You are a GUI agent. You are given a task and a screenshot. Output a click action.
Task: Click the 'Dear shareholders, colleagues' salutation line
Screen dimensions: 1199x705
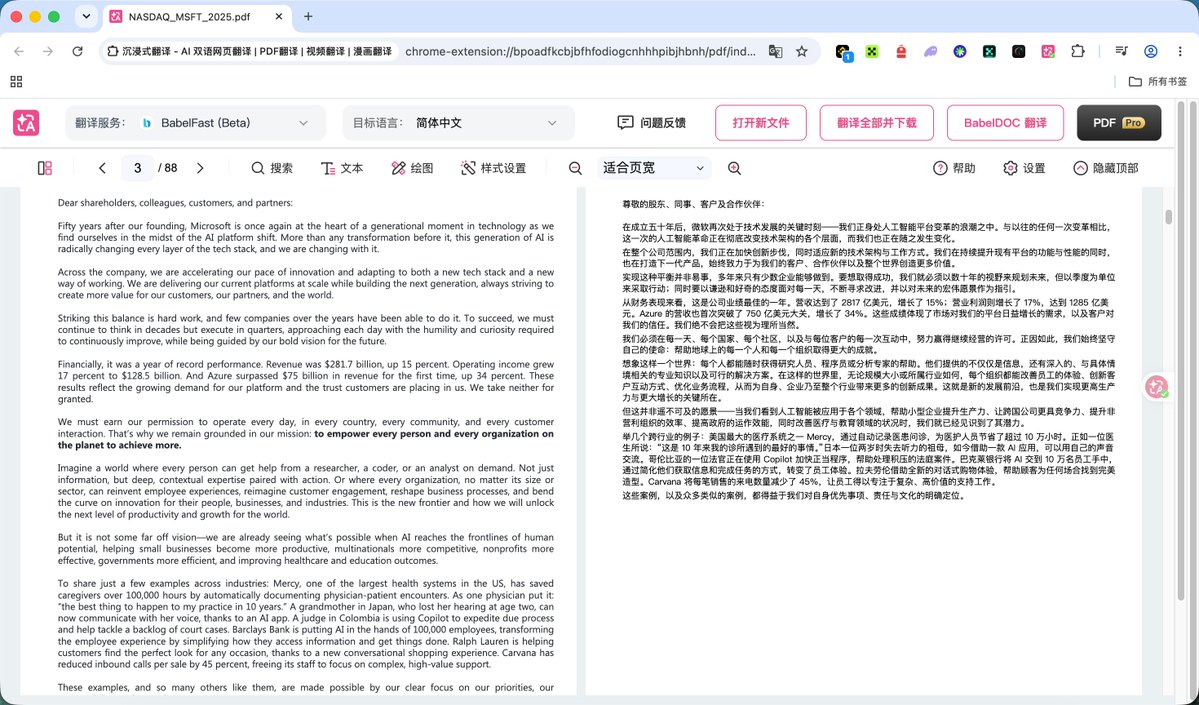coord(175,203)
